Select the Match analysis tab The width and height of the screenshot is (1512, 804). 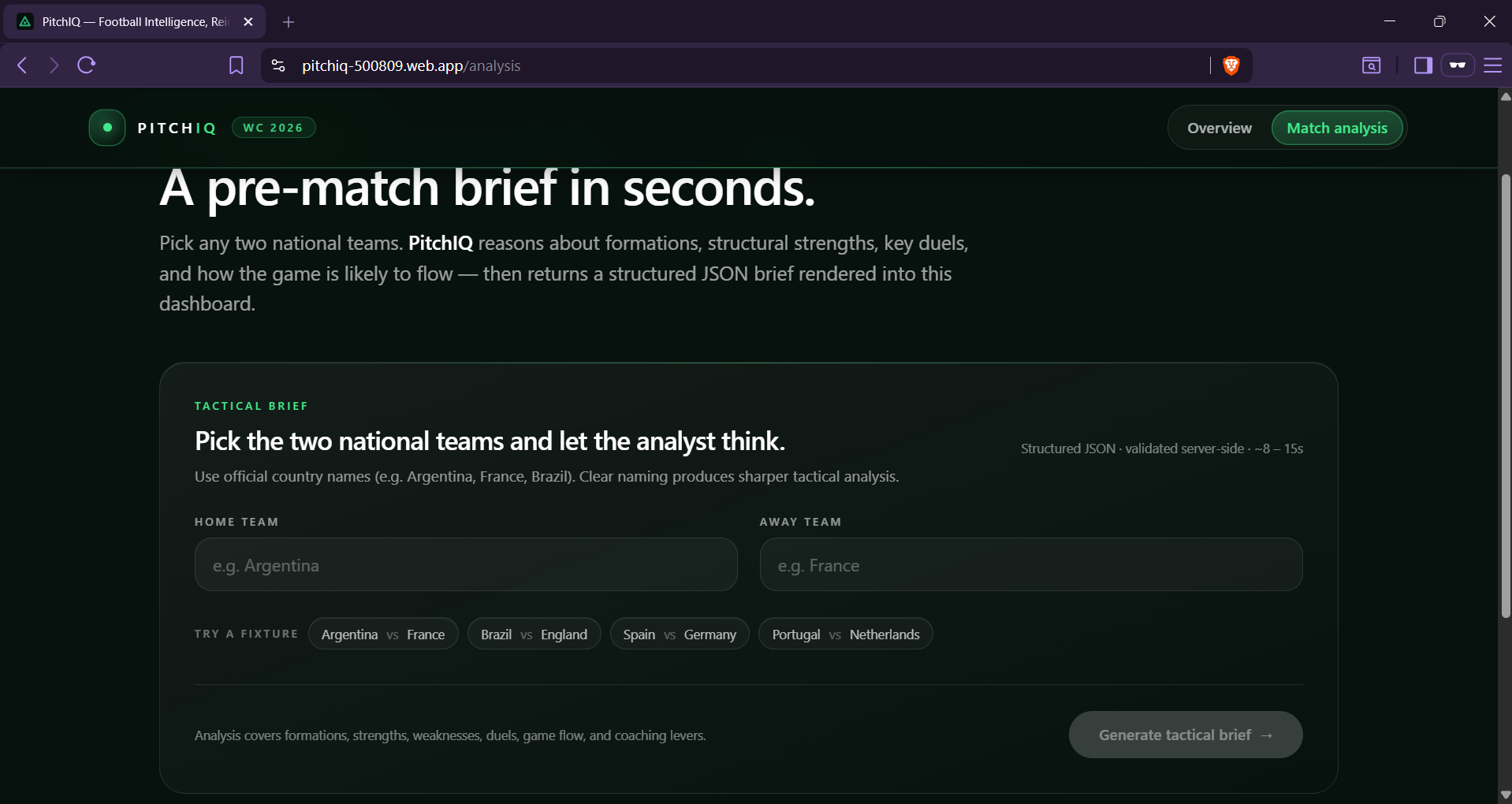click(x=1337, y=128)
